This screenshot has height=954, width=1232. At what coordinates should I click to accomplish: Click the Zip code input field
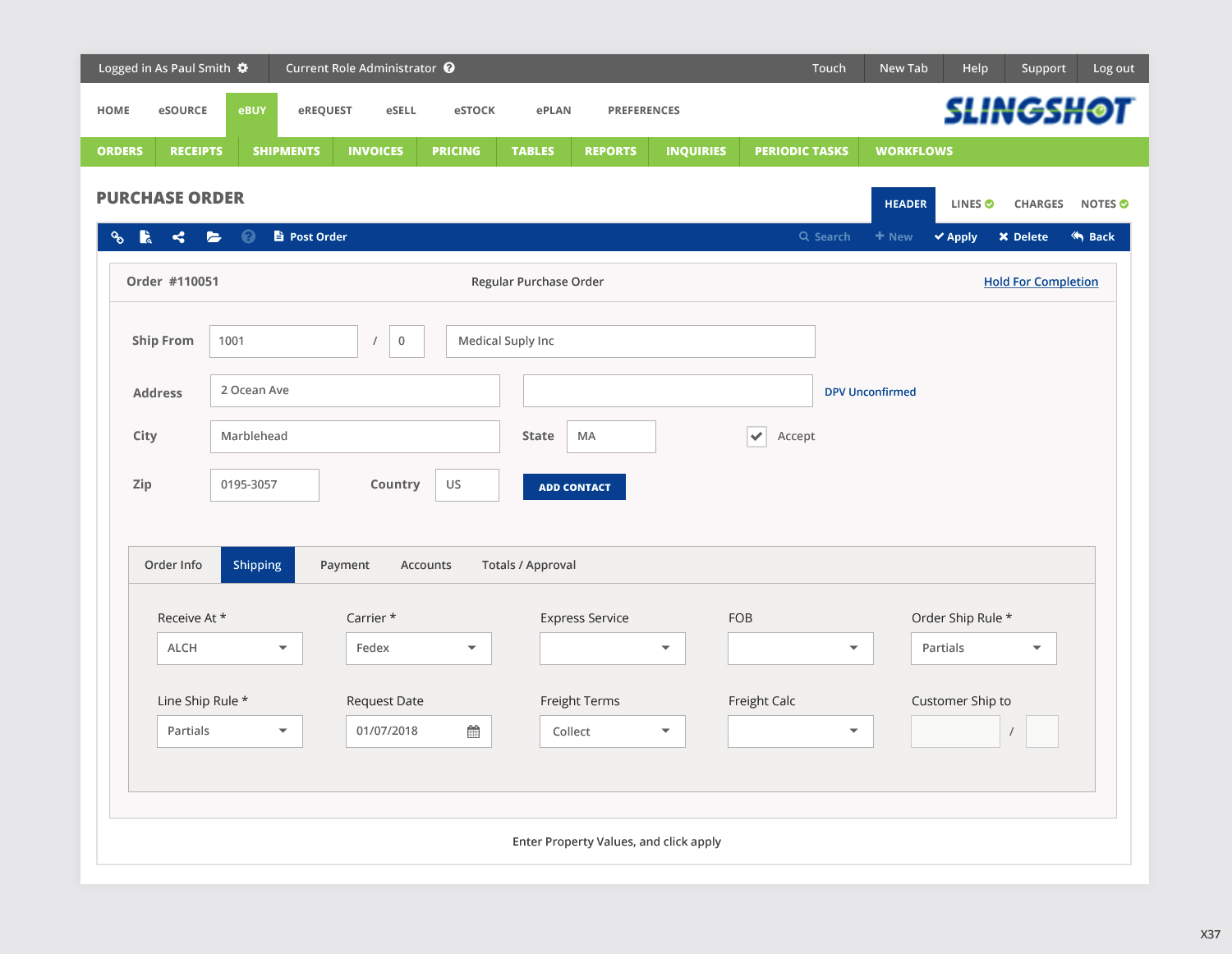tap(264, 484)
